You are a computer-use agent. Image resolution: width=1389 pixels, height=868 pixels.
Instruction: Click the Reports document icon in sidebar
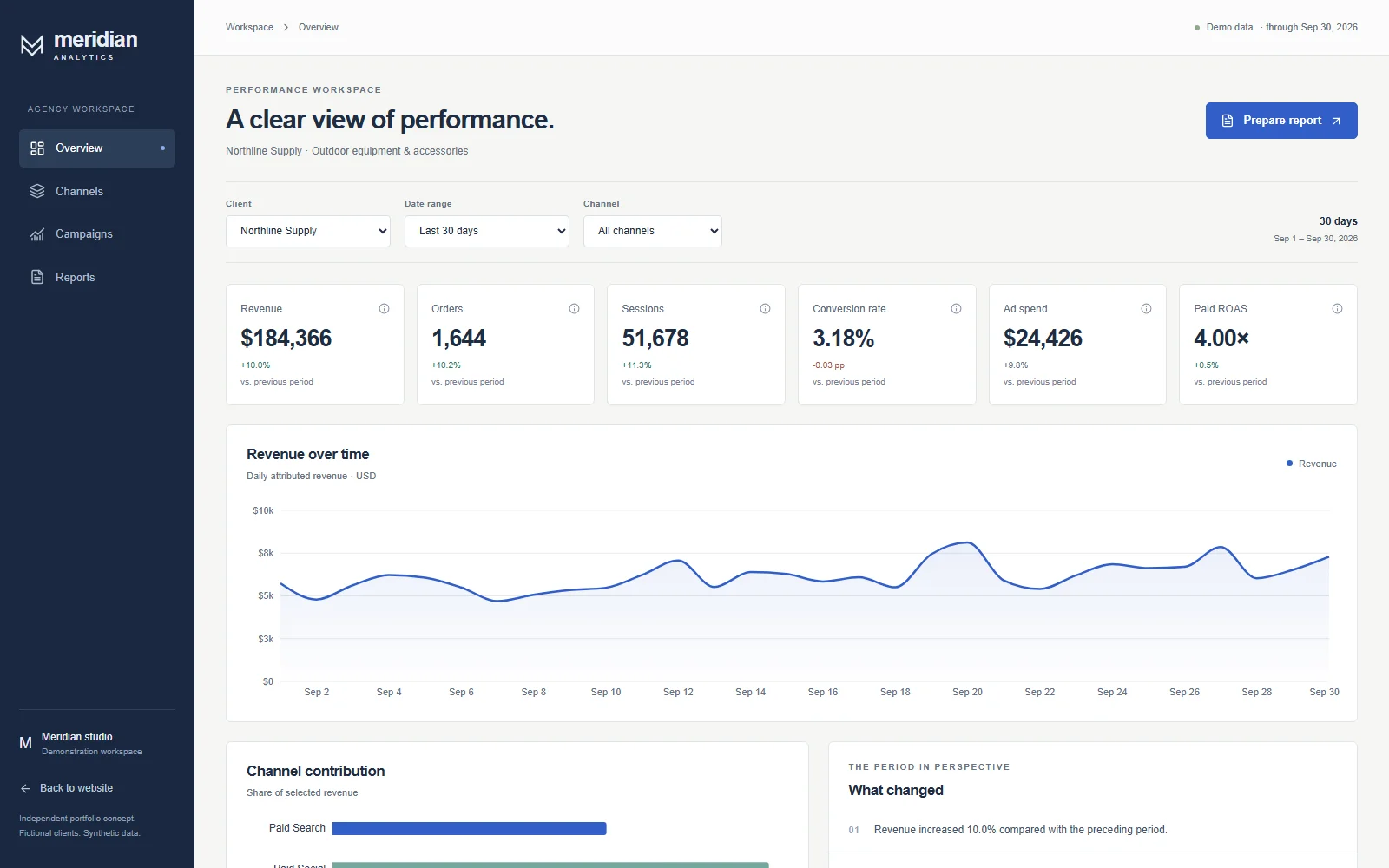point(37,277)
